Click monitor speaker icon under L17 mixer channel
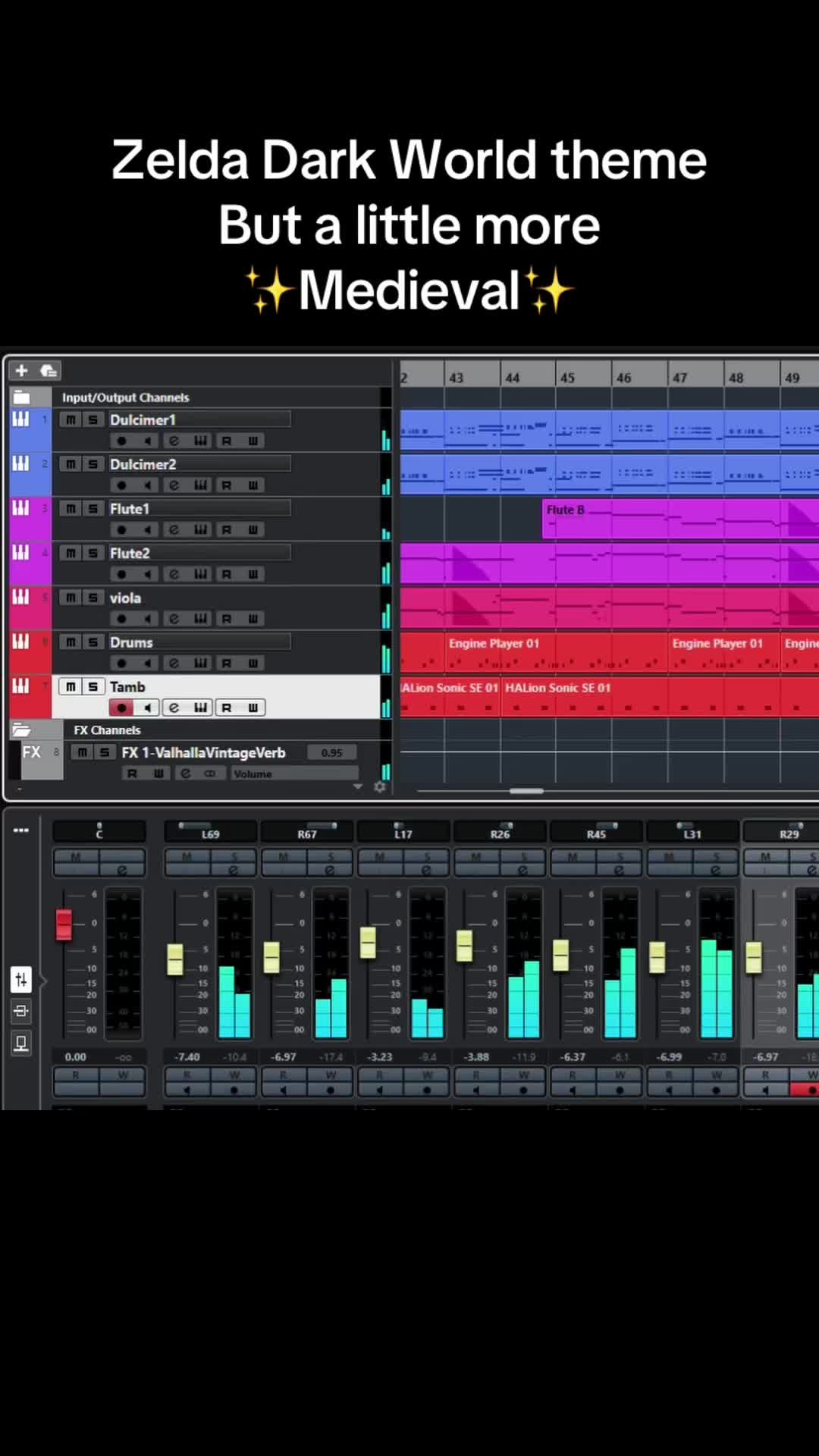 click(379, 1090)
